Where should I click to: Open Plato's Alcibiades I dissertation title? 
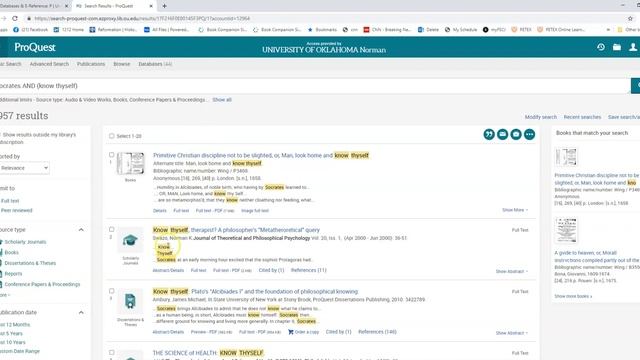coord(255,291)
